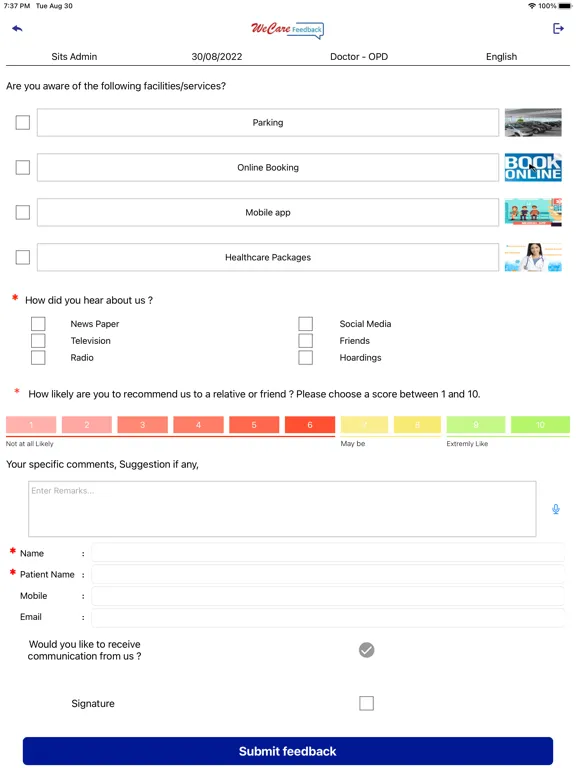Viewport: 576px width, 768px height.
Task: Open the Doctor - OPD selector
Action: (x=359, y=57)
